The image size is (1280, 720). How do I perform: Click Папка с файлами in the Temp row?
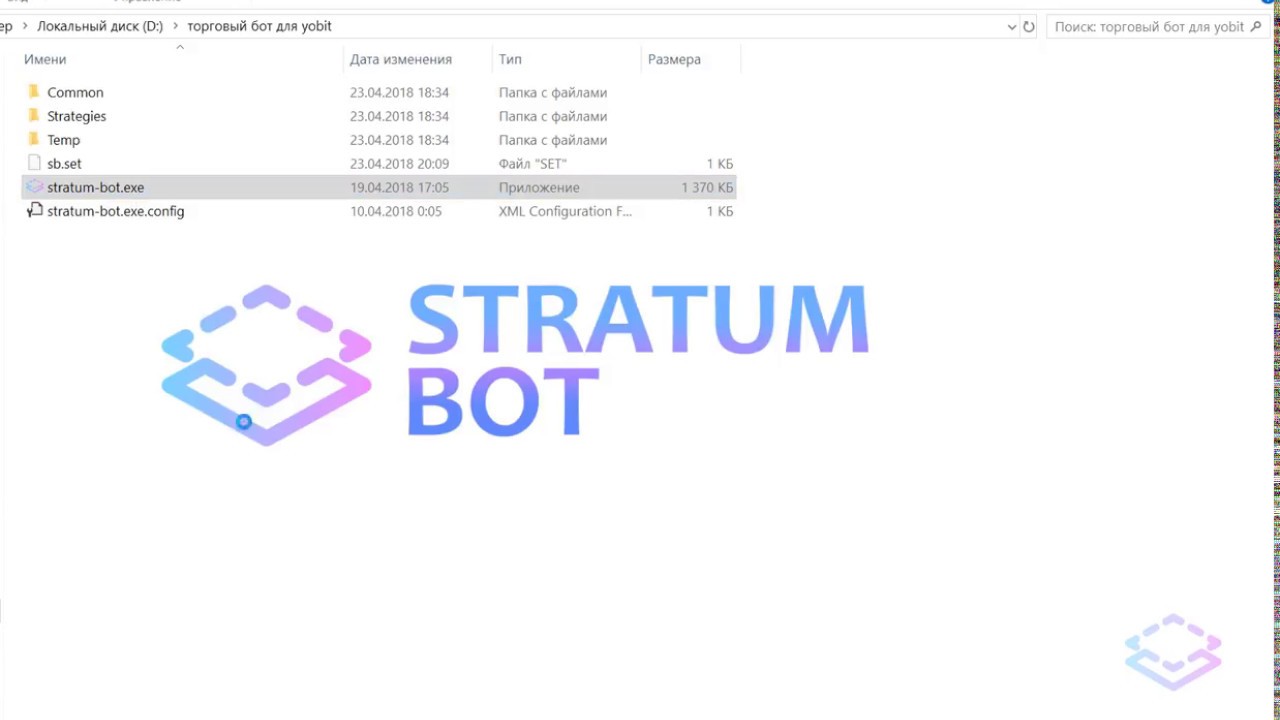coord(553,140)
